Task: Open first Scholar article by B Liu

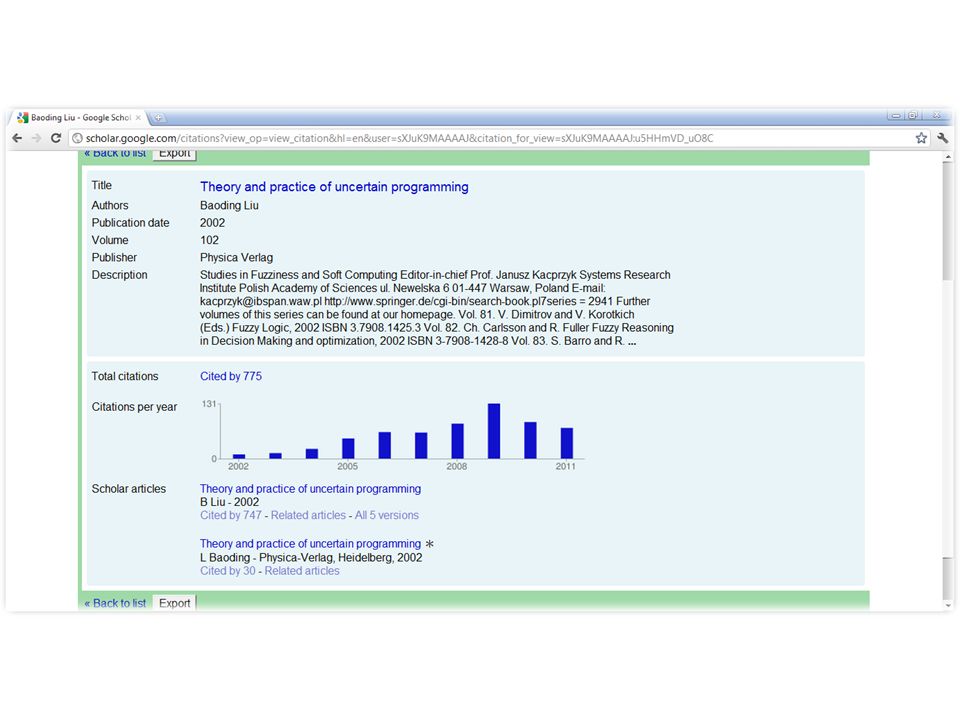Action: pos(310,489)
